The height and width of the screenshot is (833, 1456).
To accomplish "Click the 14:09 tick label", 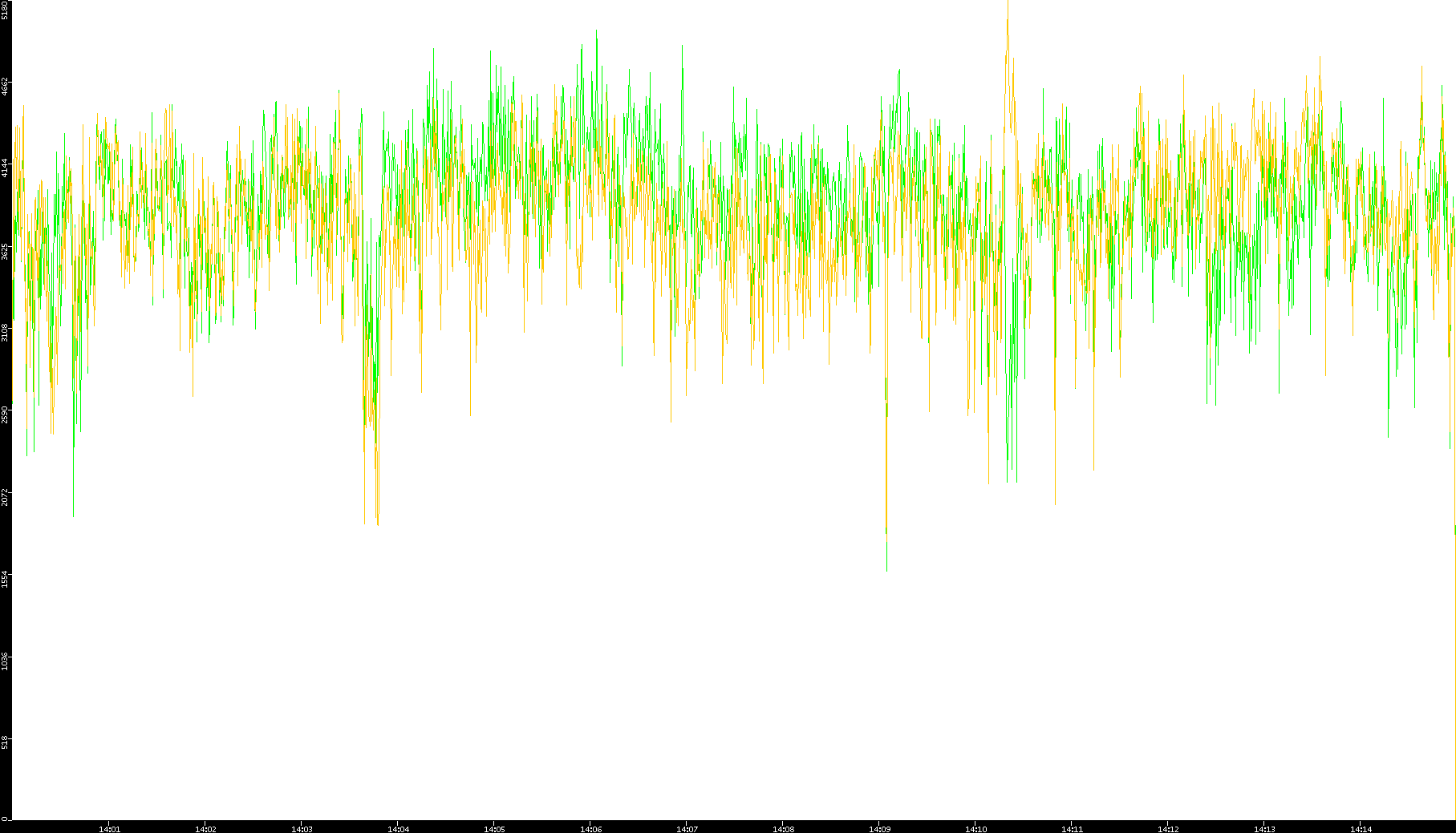I will click(879, 829).
